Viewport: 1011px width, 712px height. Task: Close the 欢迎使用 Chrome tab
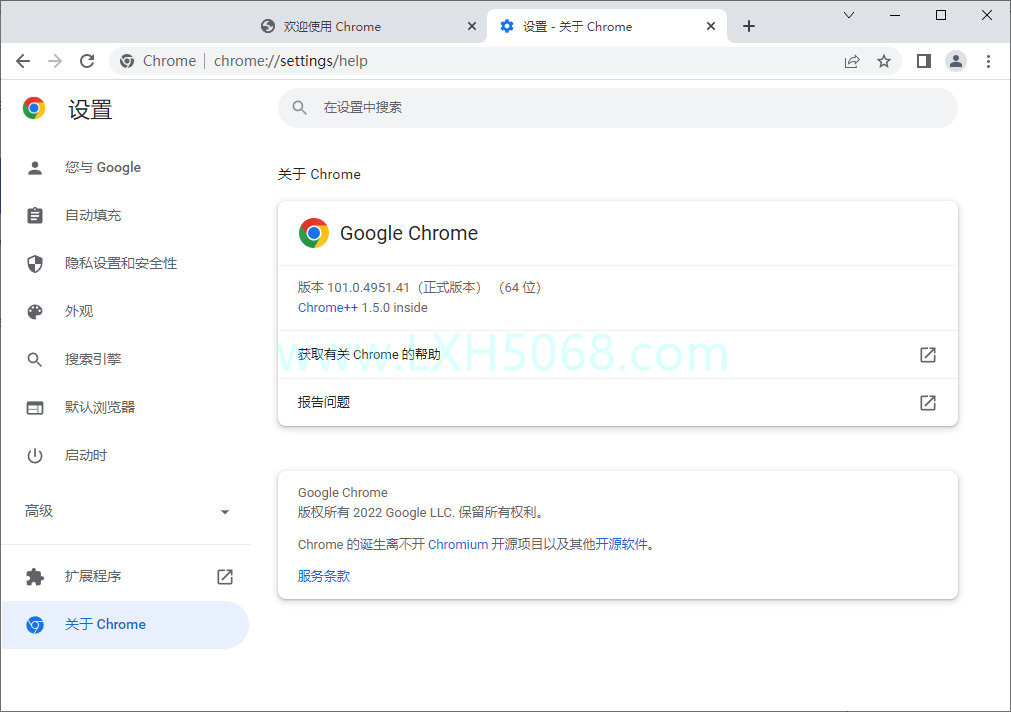(x=472, y=26)
